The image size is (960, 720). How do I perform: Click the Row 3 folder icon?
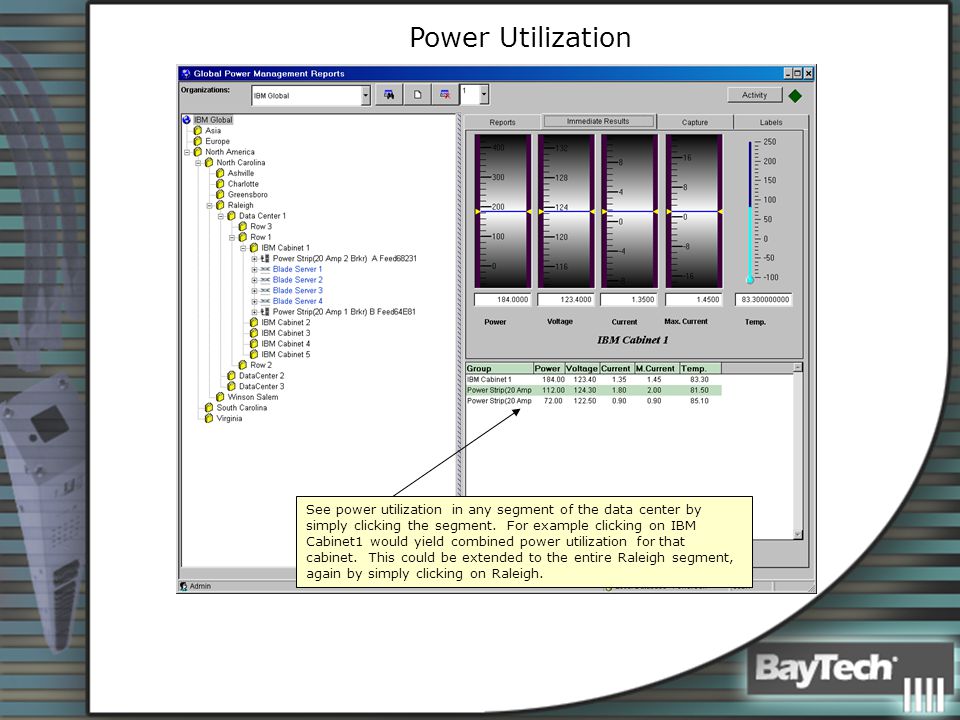click(x=242, y=227)
